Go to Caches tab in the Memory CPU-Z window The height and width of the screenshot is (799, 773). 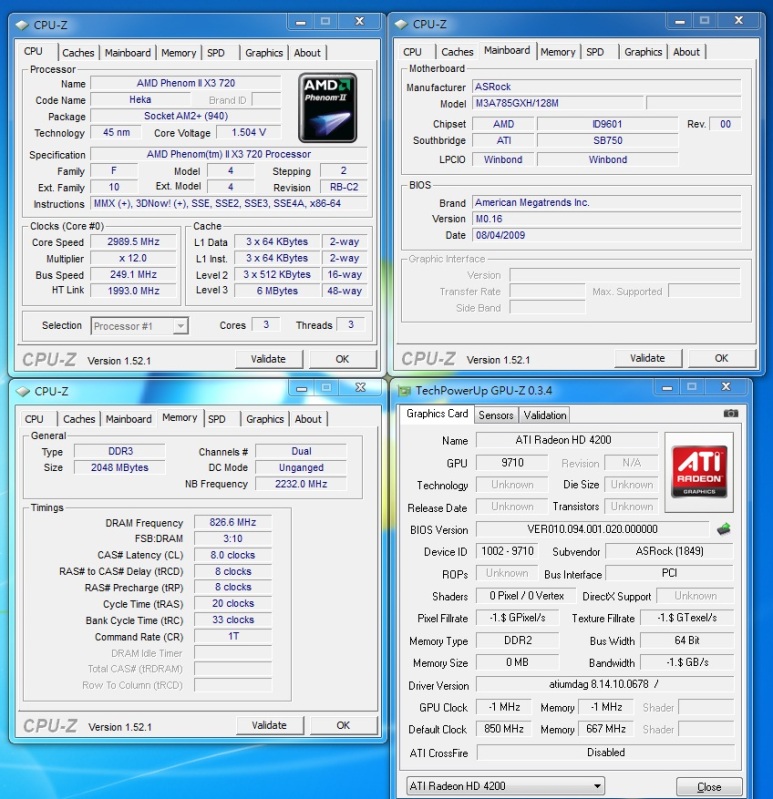[x=79, y=419]
